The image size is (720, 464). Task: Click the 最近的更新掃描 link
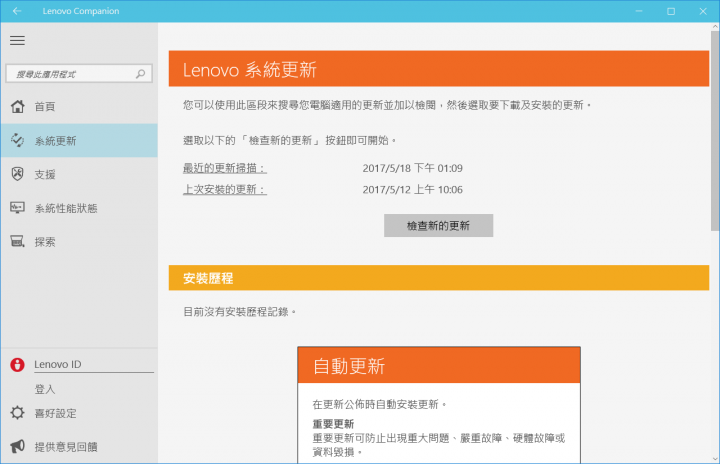pyautogui.click(x=225, y=168)
